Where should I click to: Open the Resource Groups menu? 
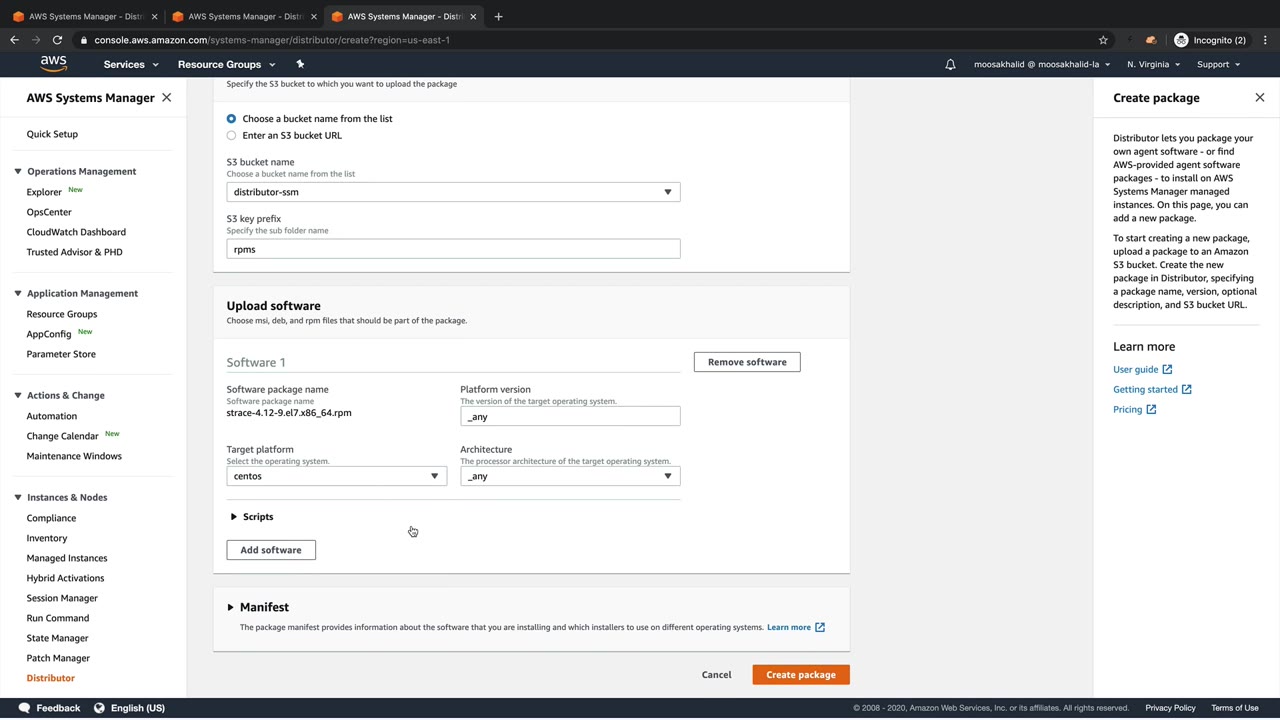226,64
